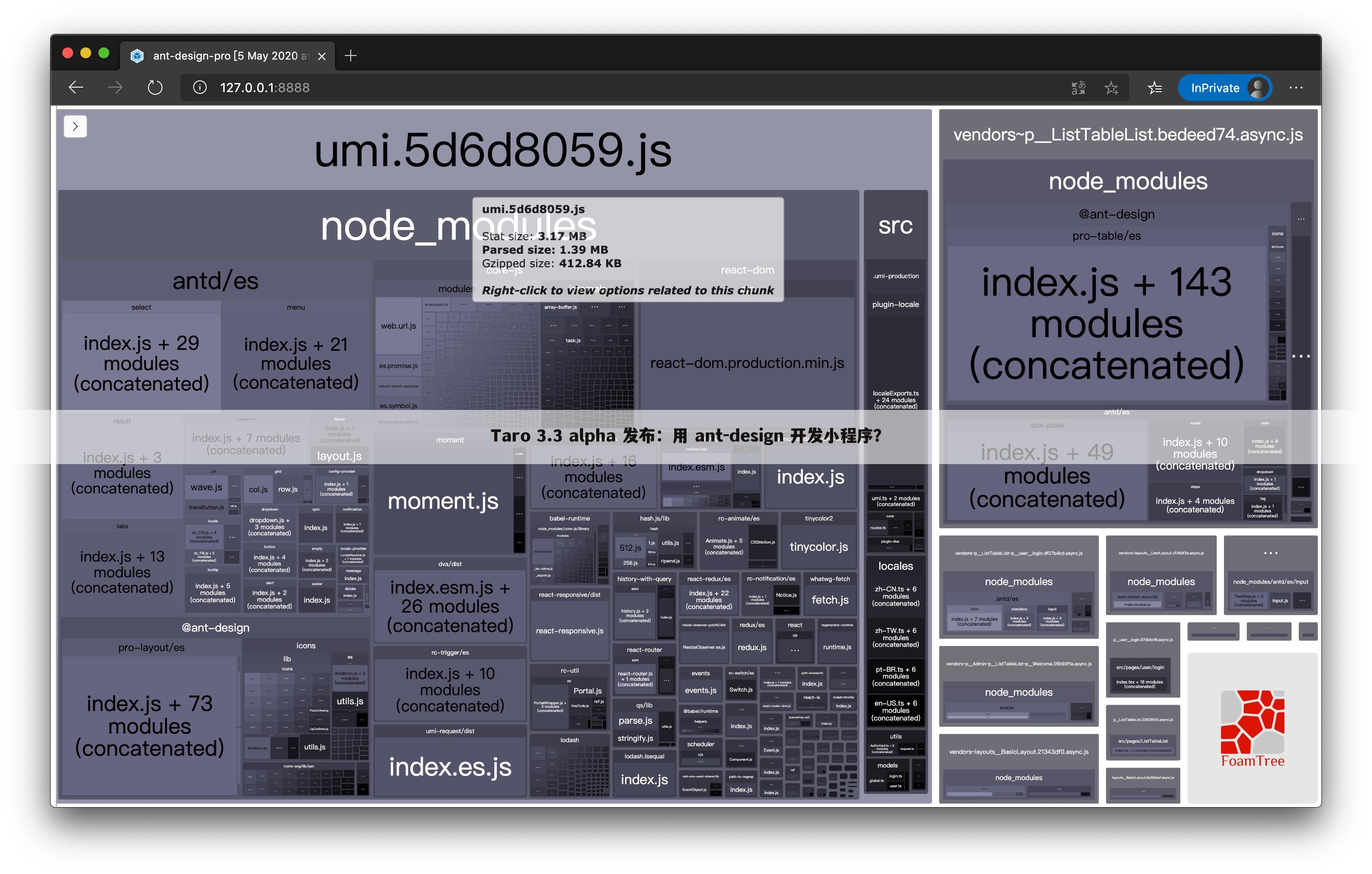
Task: Select the parse.js block under qs/lib
Action: coord(635,720)
